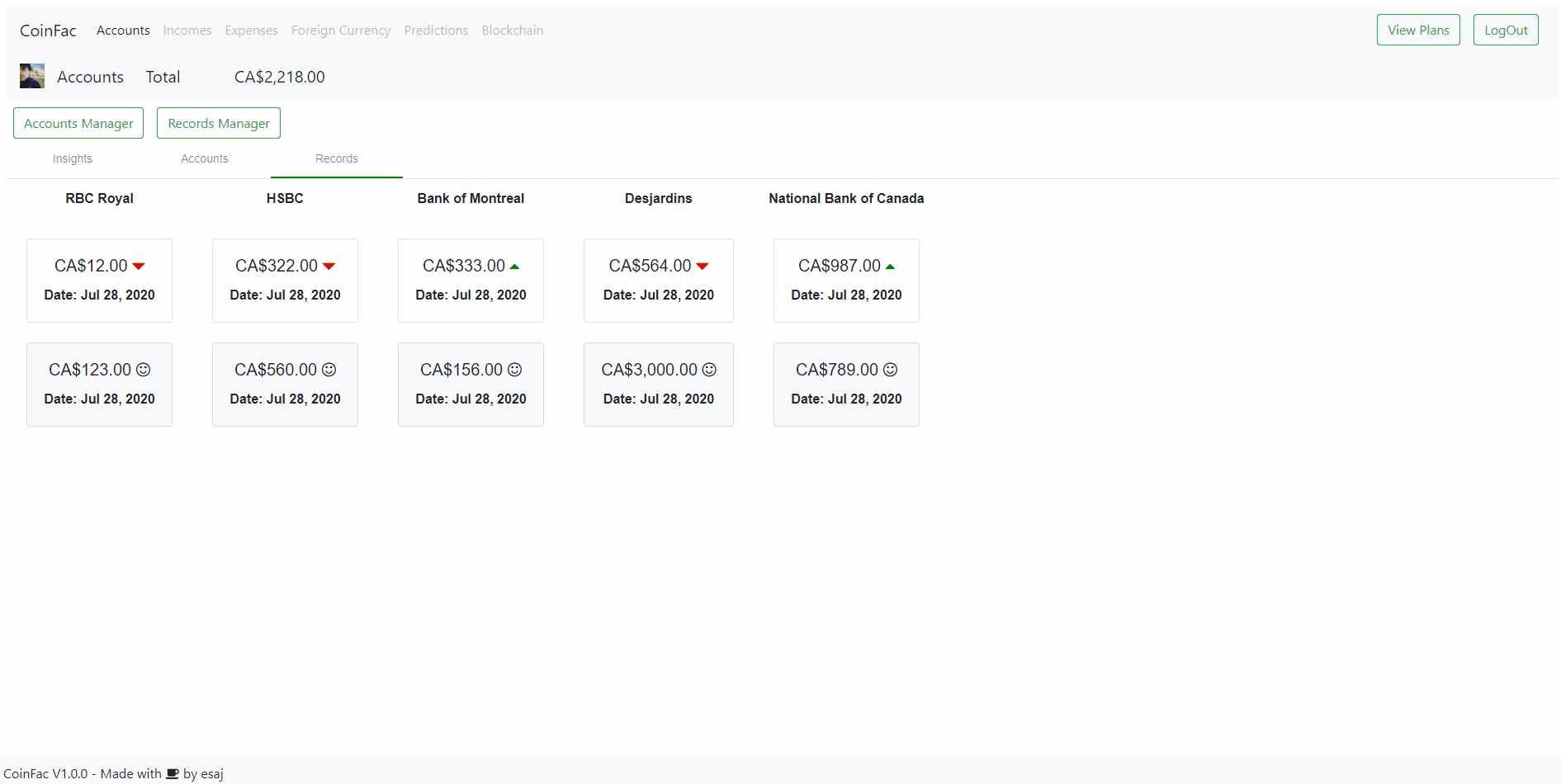Switch to the Accounts tab below managers
This screenshot has width=1561, height=784.
pos(205,158)
